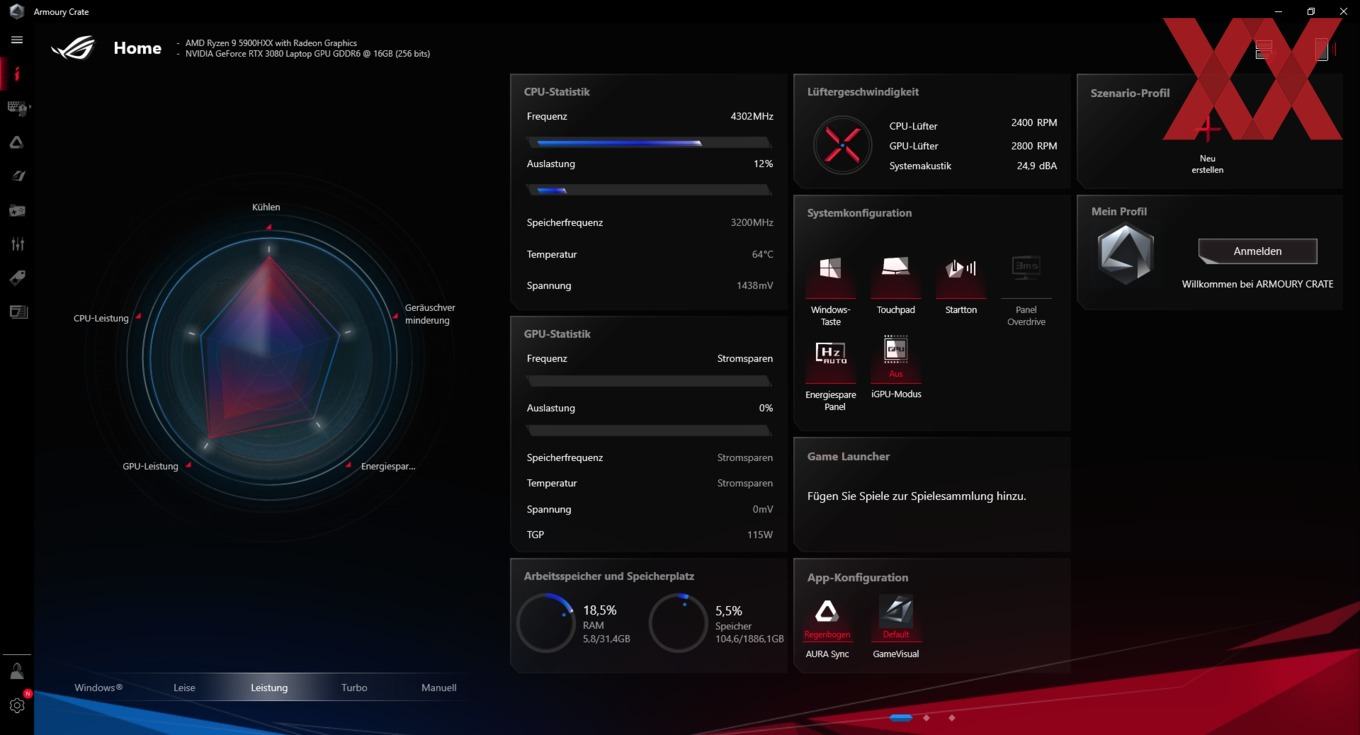Viewport: 1360px width, 735px height.
Task: Go to third dashboard page diamond indicator
Action: (951, 717)
